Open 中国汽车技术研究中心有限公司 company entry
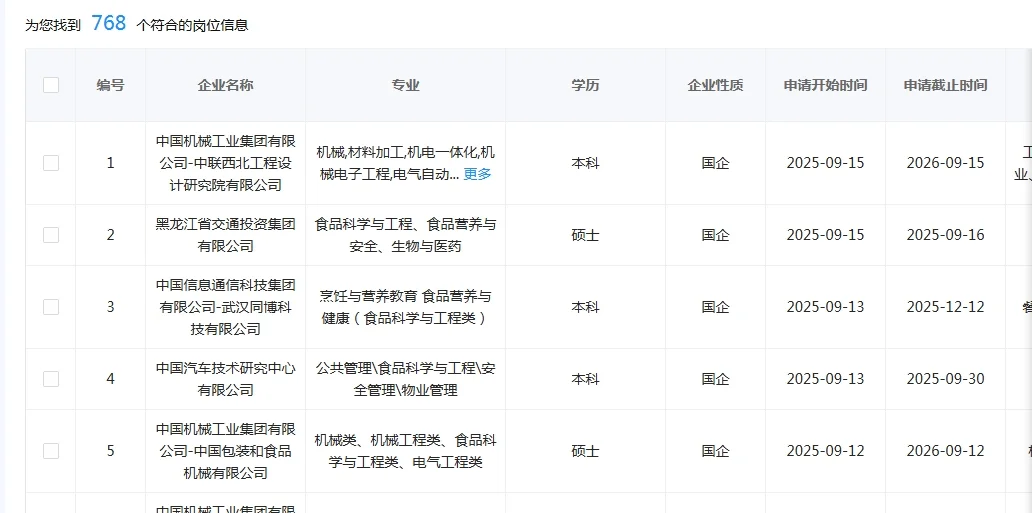The width and height of the screenshot is (1032, 513). tap(226, 379)
